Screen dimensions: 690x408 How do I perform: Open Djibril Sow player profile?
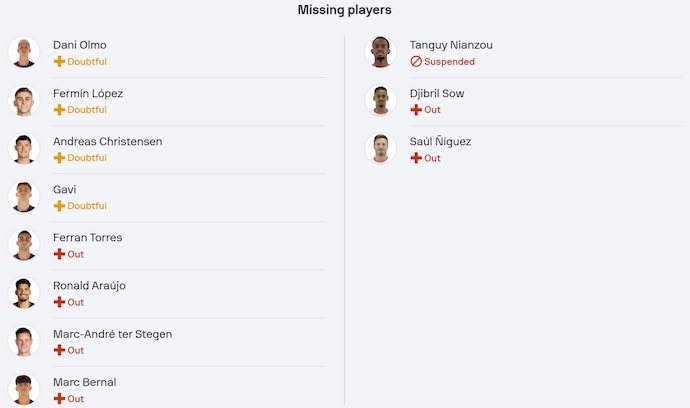click(x=437, y=93)
